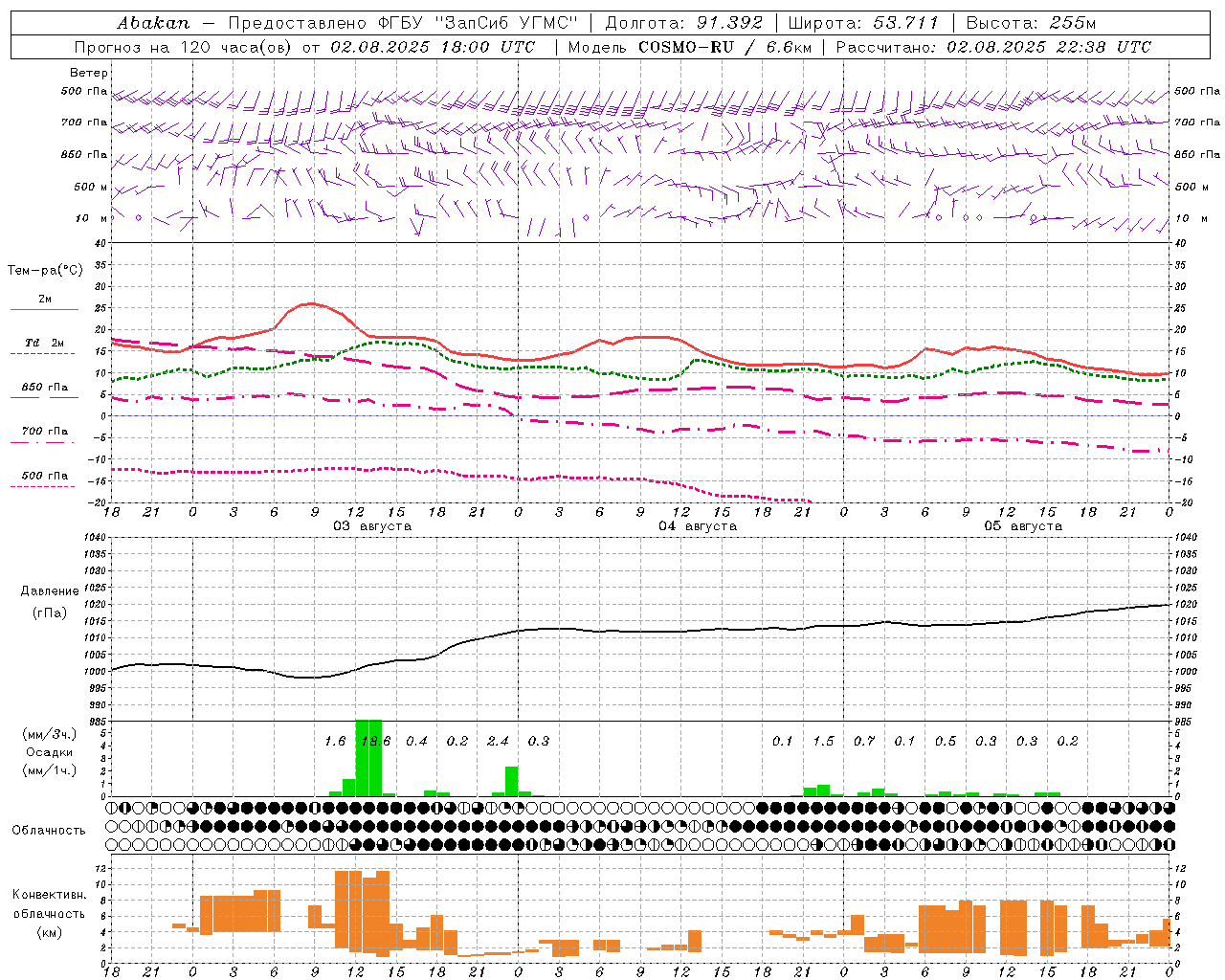Click the "Высота: 255м" elevation text
Viewport: 1225px width, 980px height.
[1031, 23]
